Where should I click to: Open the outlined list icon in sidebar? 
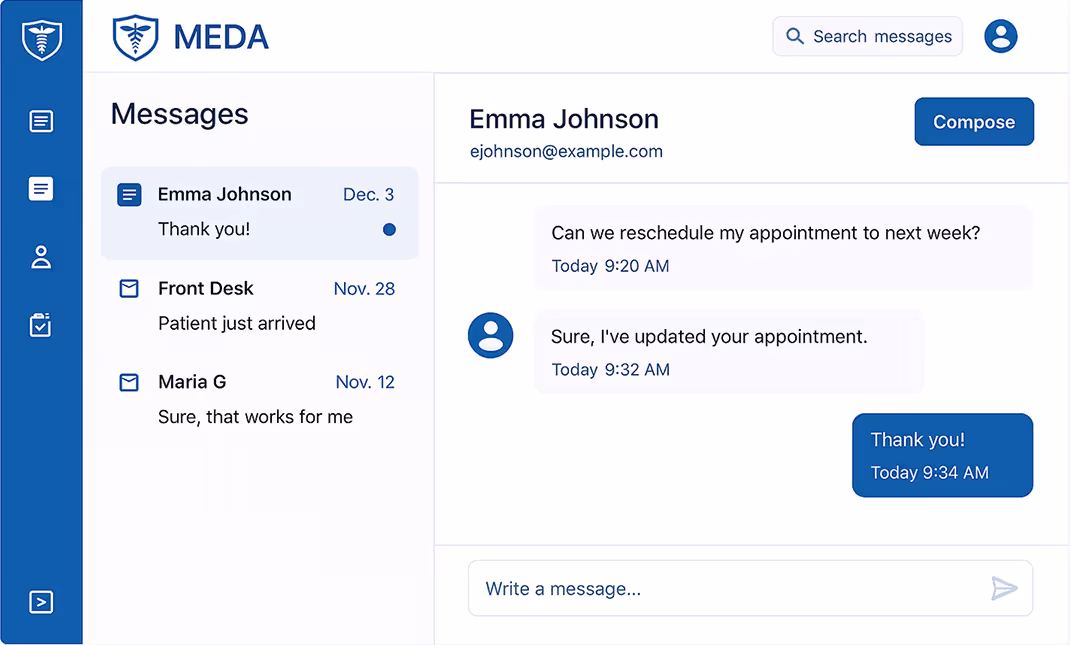41,121
